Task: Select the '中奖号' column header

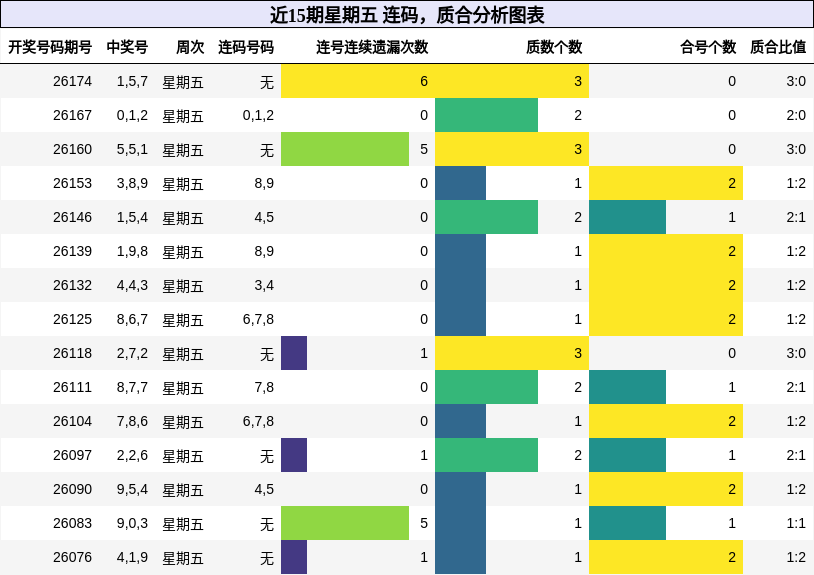Action: coord(127,47)
